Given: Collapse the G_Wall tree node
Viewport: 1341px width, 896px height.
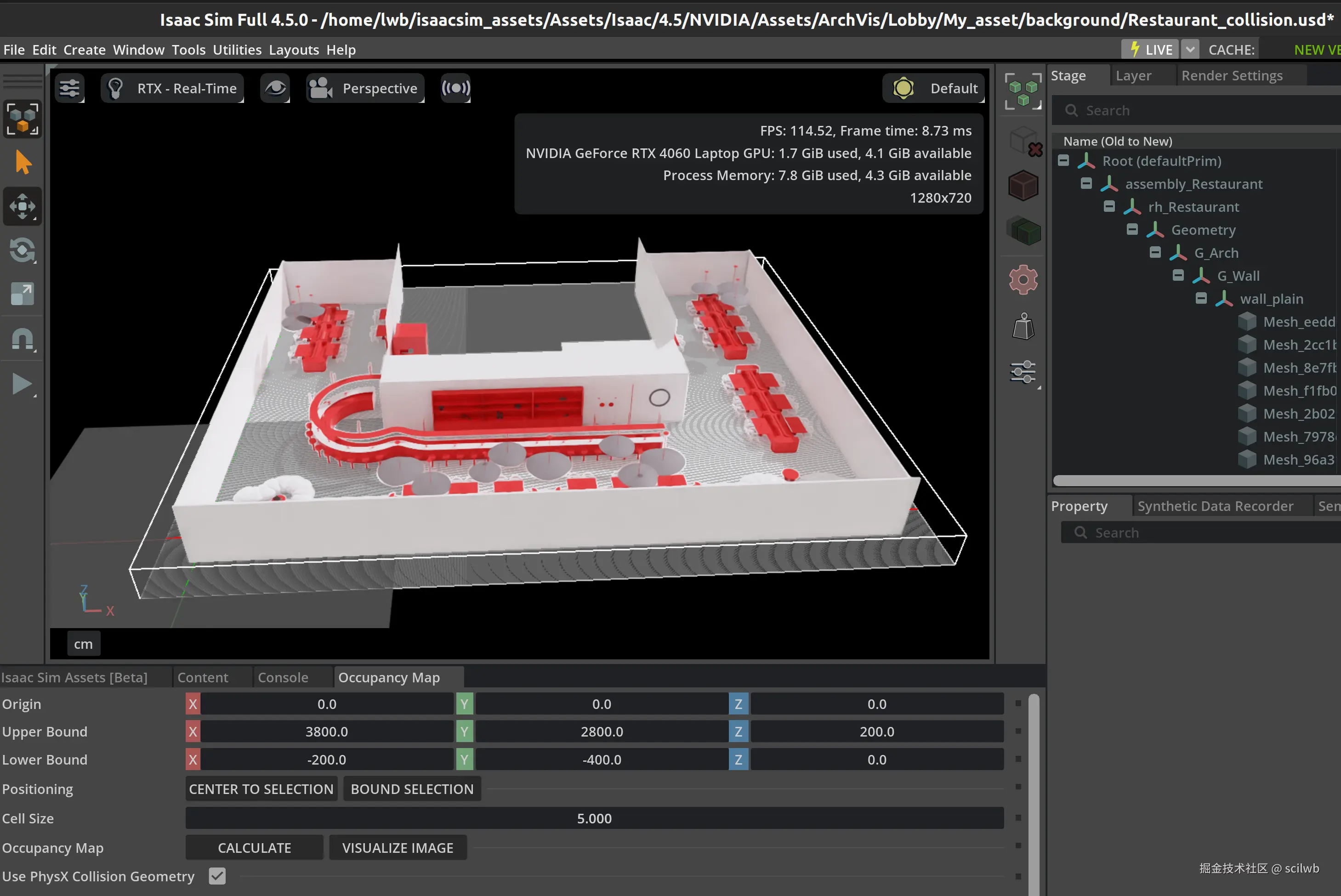Looking at the screenshot, I should (x=1178, y=276).
